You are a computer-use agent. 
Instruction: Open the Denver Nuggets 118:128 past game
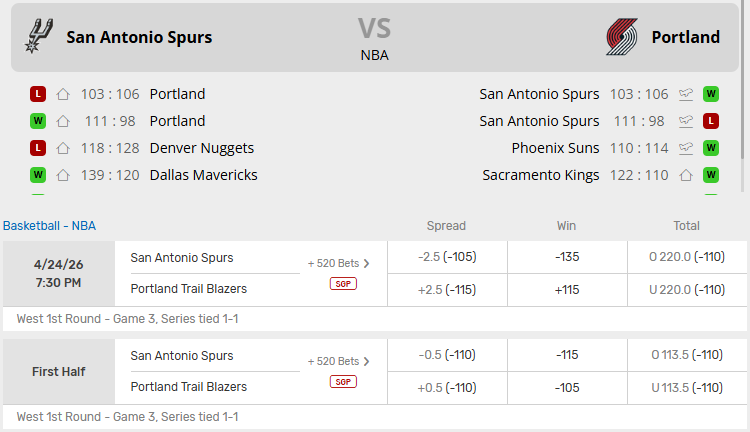point(201,148)
